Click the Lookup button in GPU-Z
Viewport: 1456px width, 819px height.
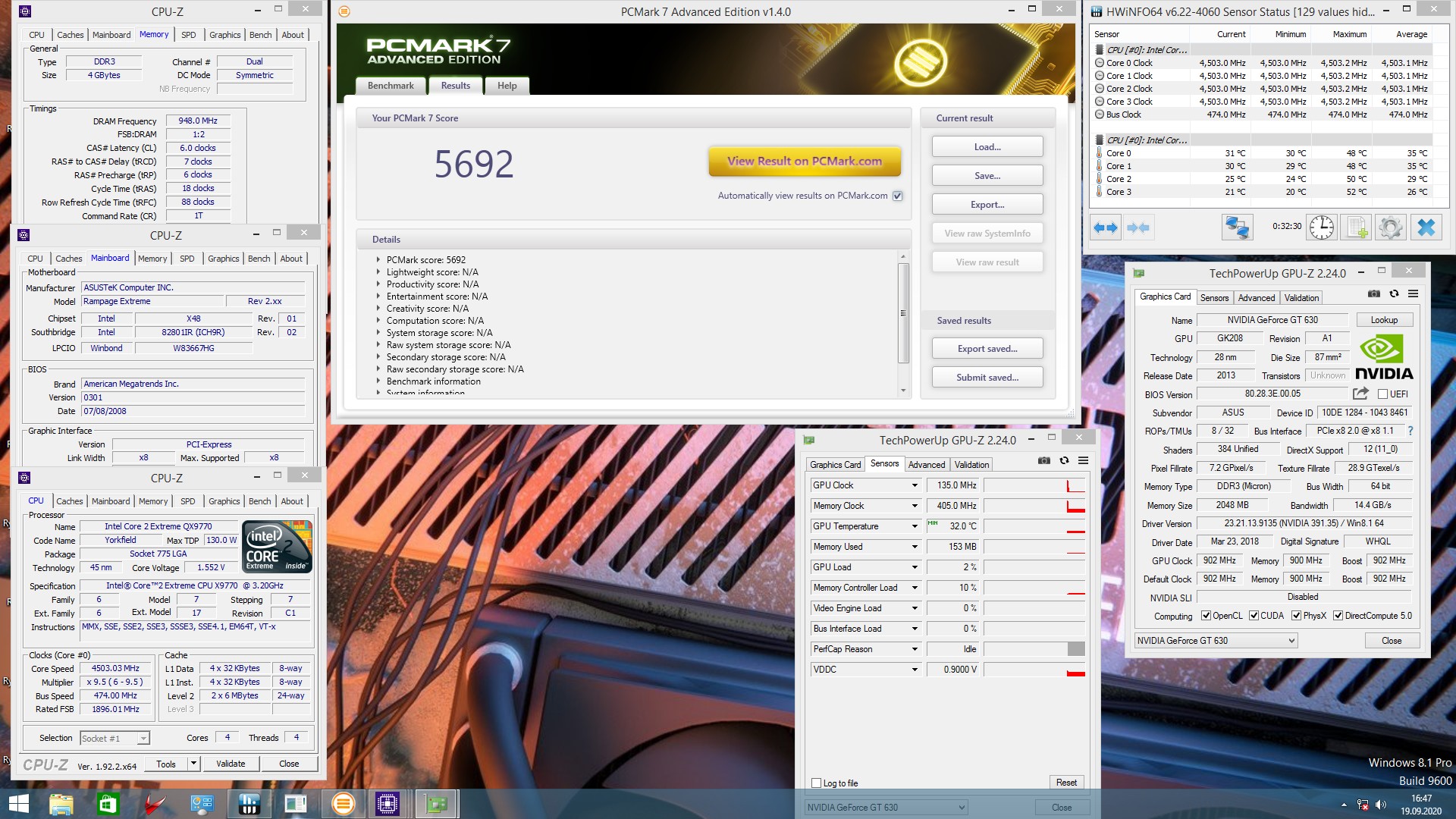pos(1384,320)
